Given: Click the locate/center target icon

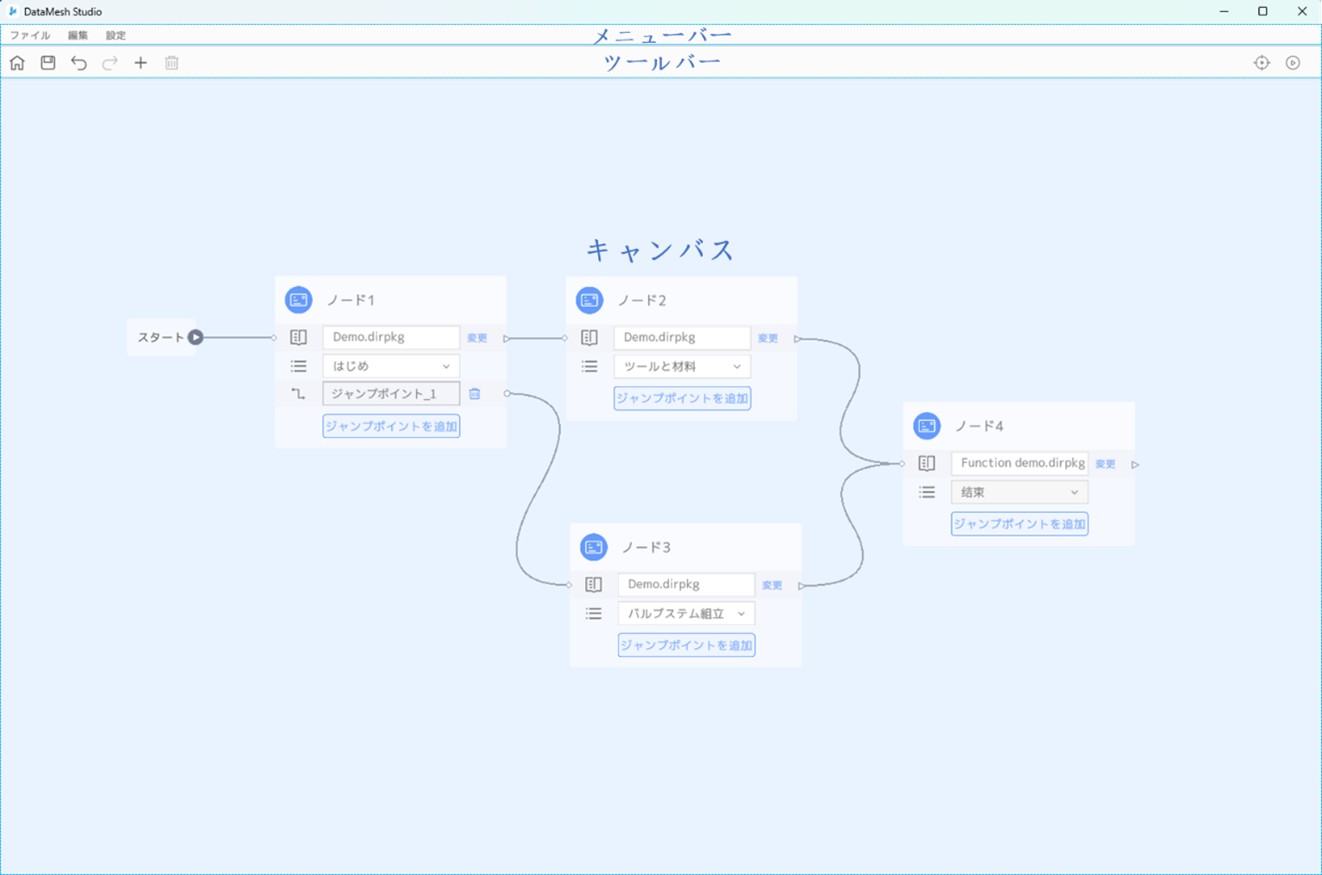Looking at the screenshot, I should [1262, 63].
